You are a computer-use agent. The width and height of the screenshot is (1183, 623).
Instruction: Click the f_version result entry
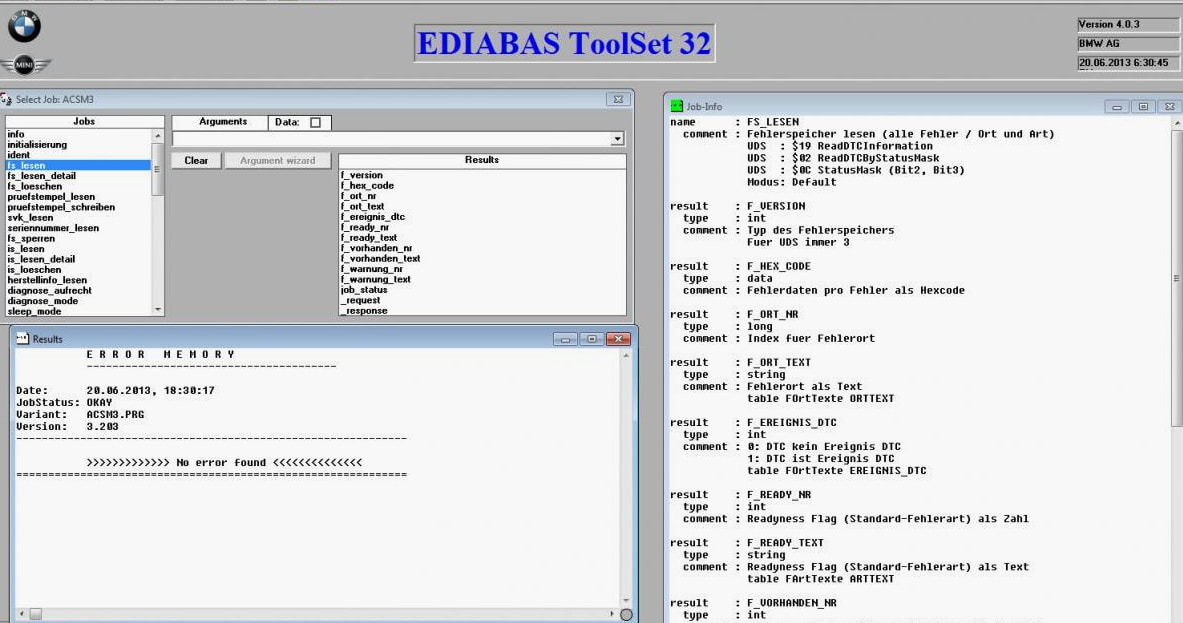[361, 175]
